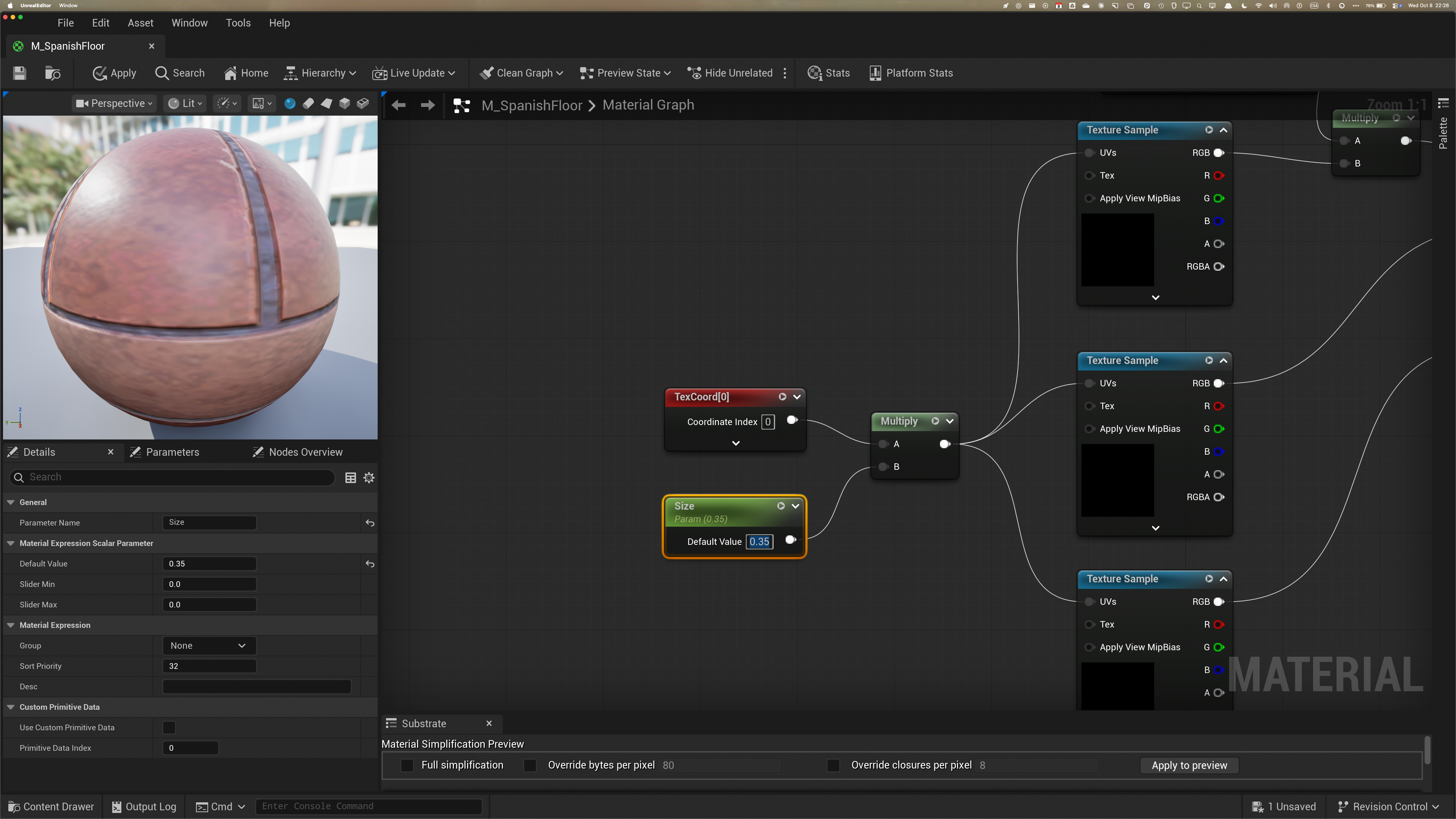
Task: Open Details property matrix grid icon
Action: point(350,478)
